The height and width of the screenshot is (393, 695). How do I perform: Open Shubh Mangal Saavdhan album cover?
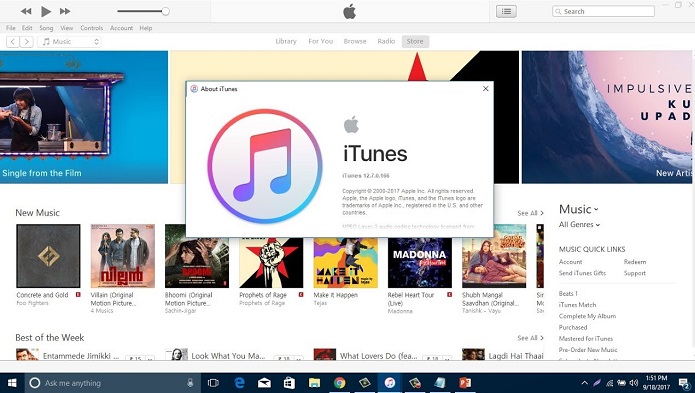(x=494, y=256)
